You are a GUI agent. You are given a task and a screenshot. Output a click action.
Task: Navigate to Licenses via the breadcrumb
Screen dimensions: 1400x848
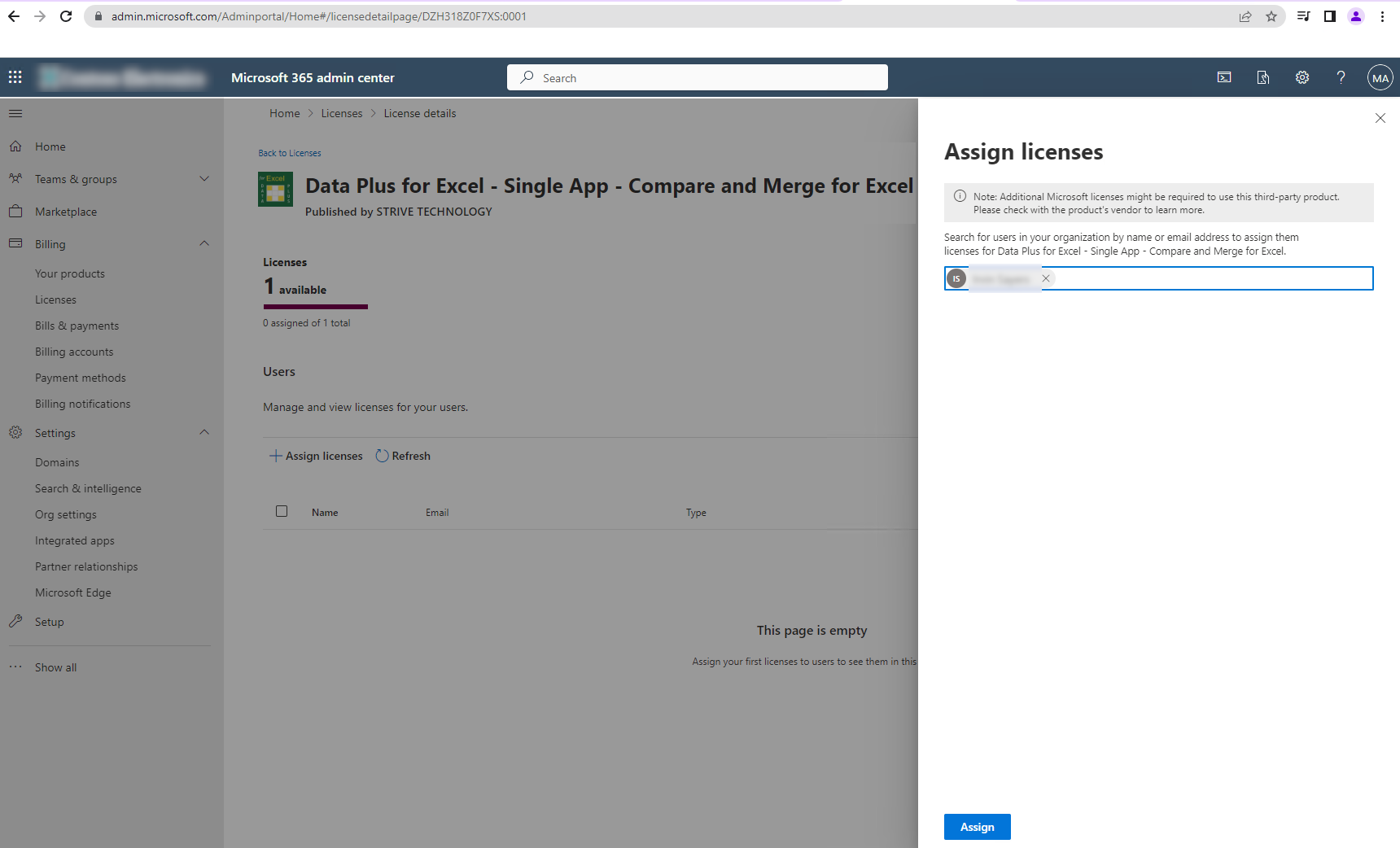[341, 113]
